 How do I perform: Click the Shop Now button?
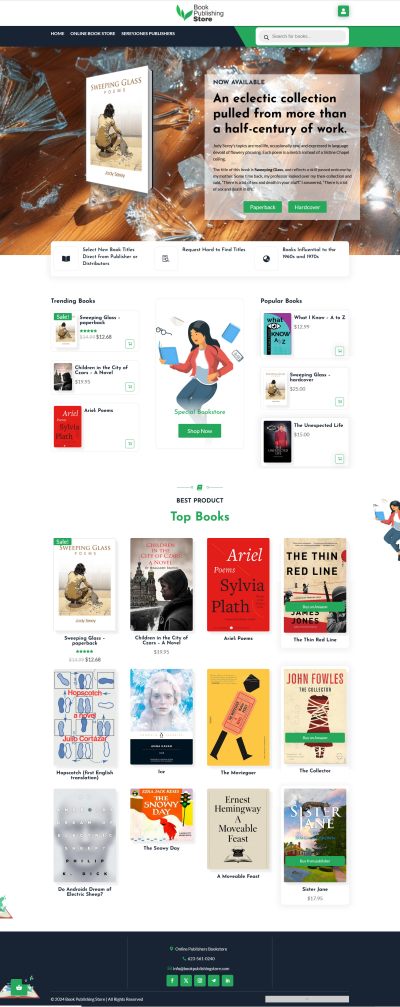pos(200,431)
